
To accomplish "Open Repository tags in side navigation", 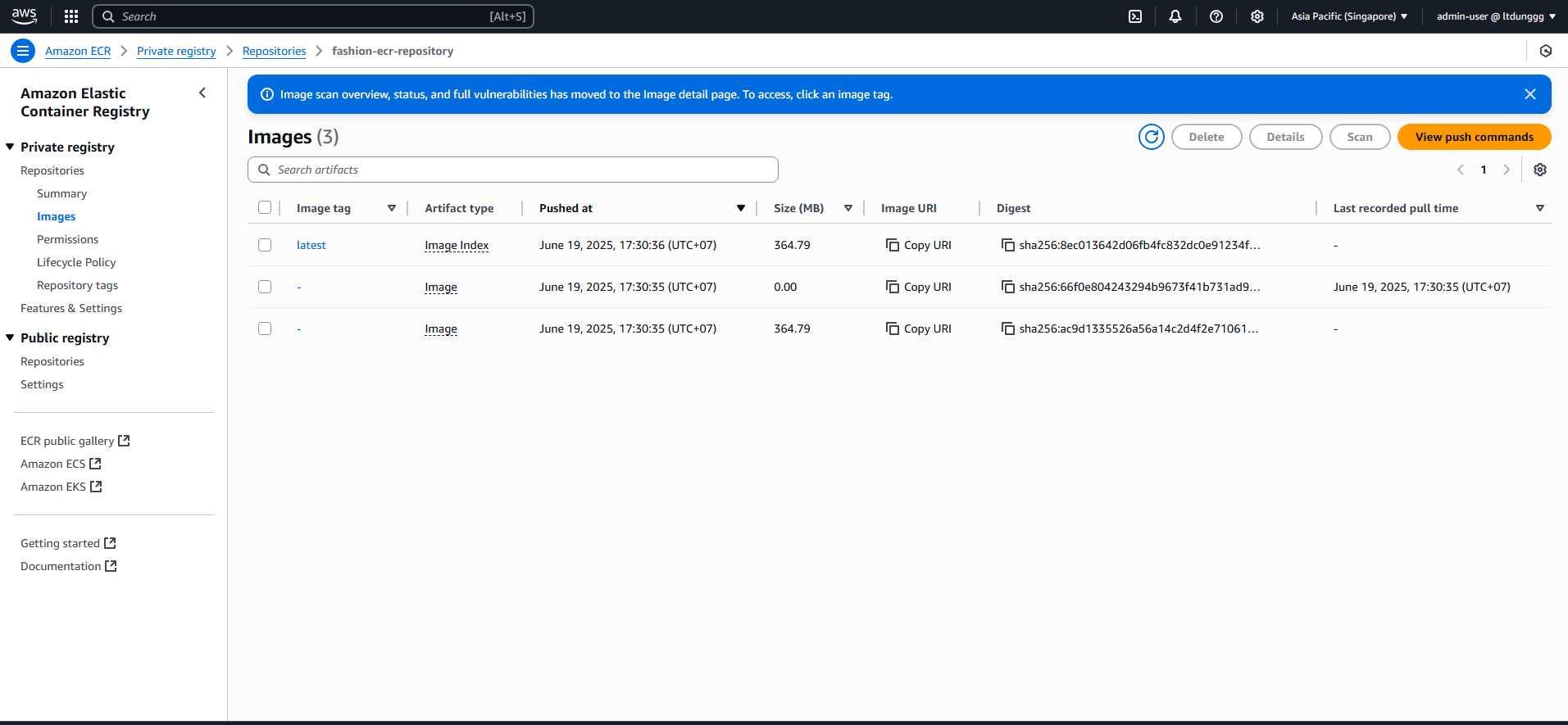I will coord(77,285).
